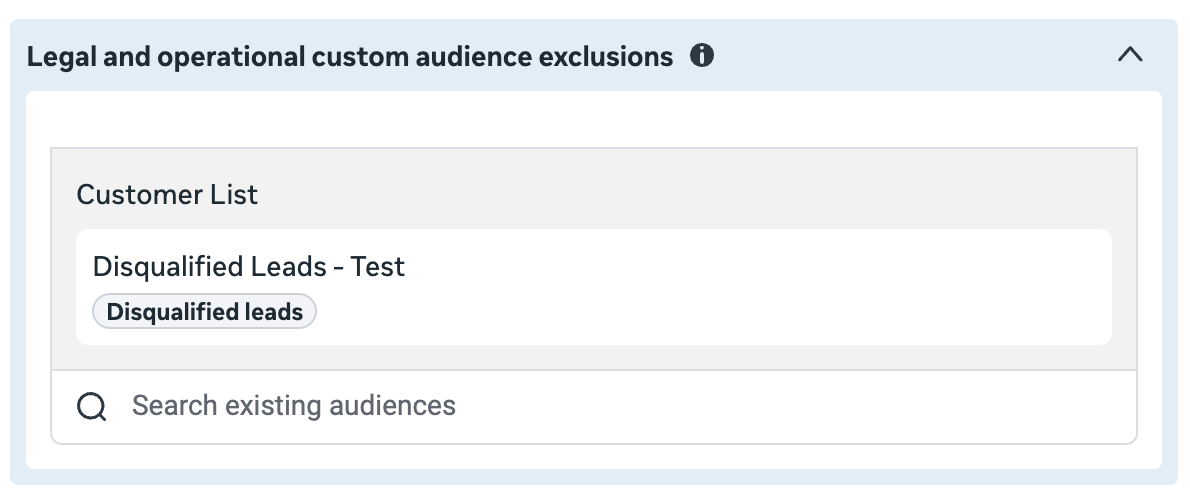The image size is (1190, 496).
Task: Focus the Search existing audiences field
Action: pos(593,407)
